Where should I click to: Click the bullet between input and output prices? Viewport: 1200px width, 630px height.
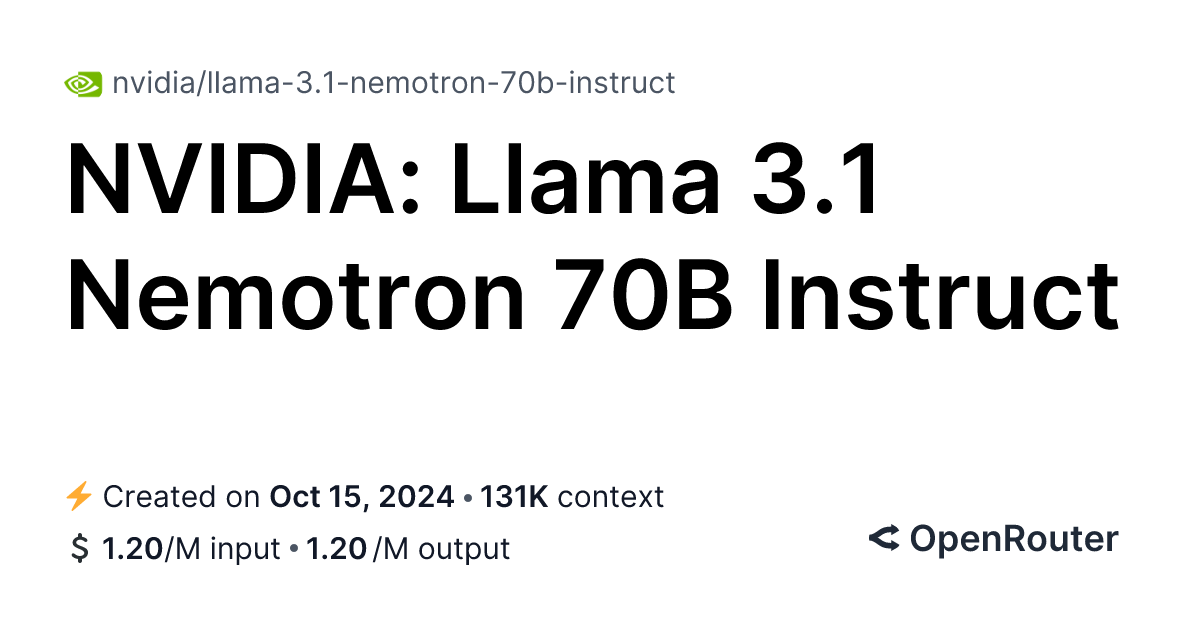point(293,549)
